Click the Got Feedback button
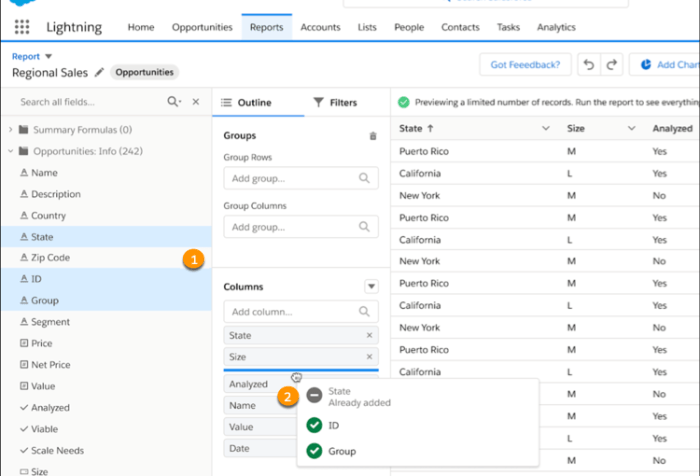The image size is (700, 476). coord(525,65)
